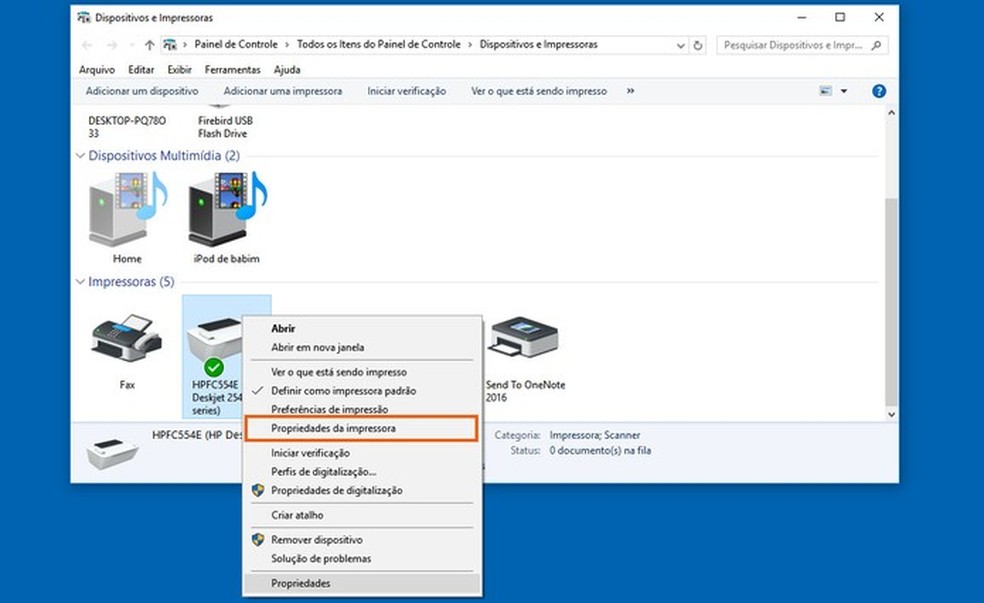Click Iniciar verificação in the toolbar
This screenshot has height=603, width=984.
tap(407, 91)
